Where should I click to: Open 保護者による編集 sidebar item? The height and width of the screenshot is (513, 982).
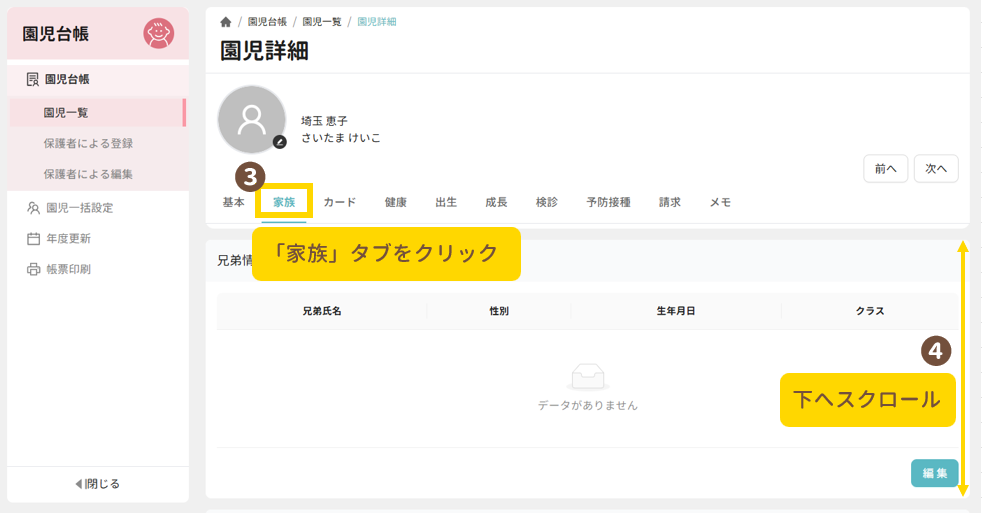click(88, 174)
